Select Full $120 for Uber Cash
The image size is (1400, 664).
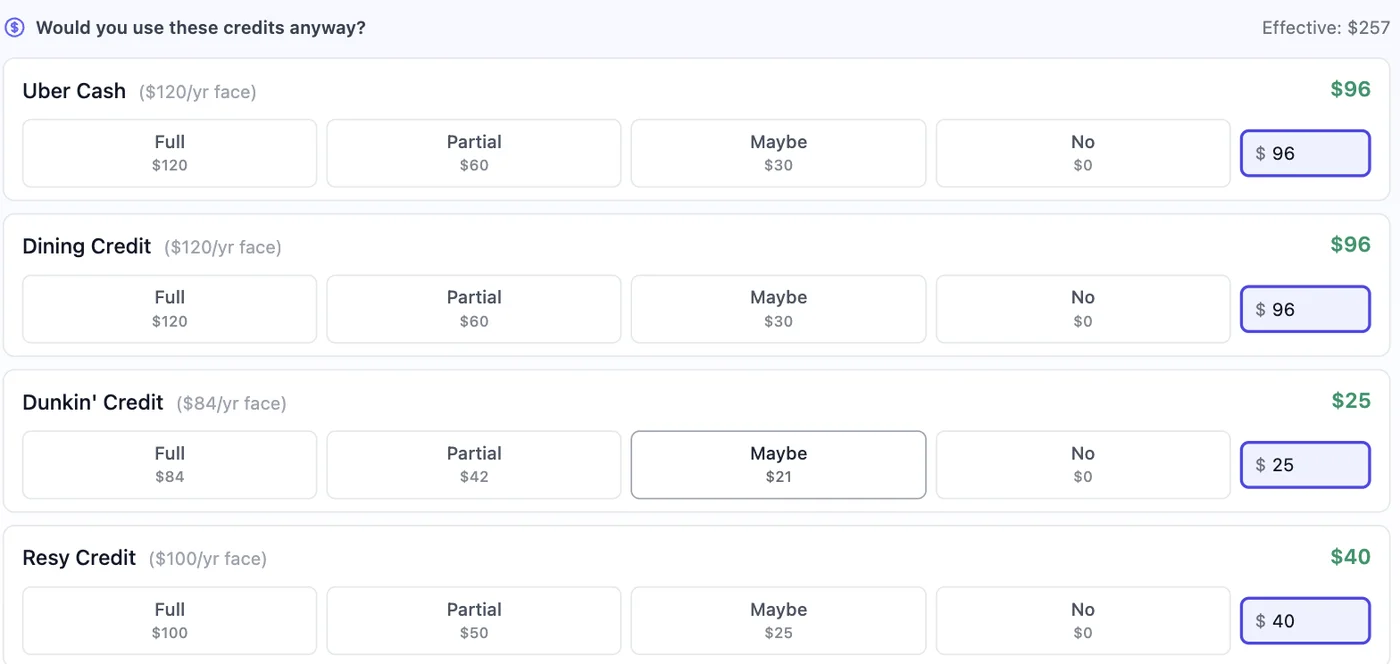pyautogui.click(x=170, y=153)
